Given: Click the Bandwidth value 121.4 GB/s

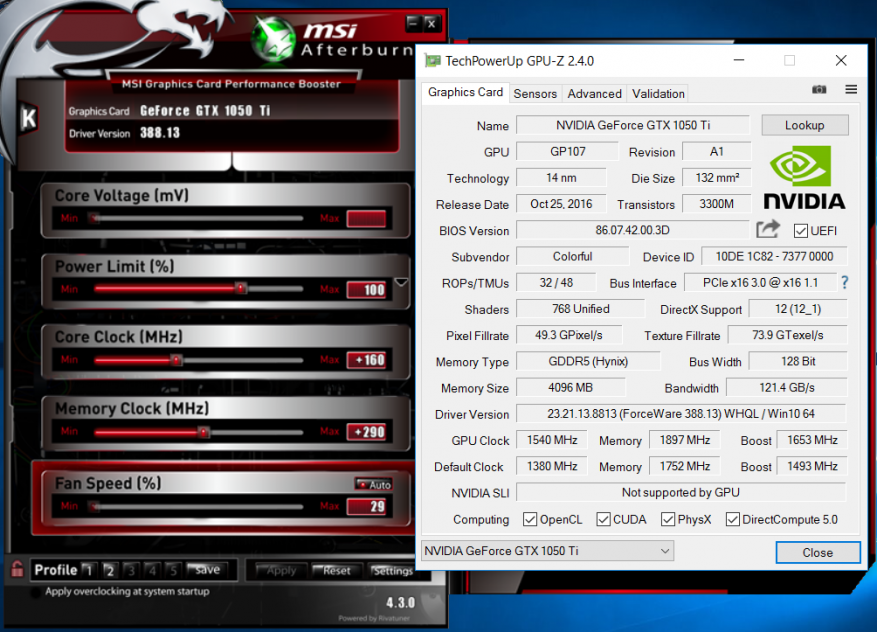Looking at the screenshot, I should tap(786, 388).
